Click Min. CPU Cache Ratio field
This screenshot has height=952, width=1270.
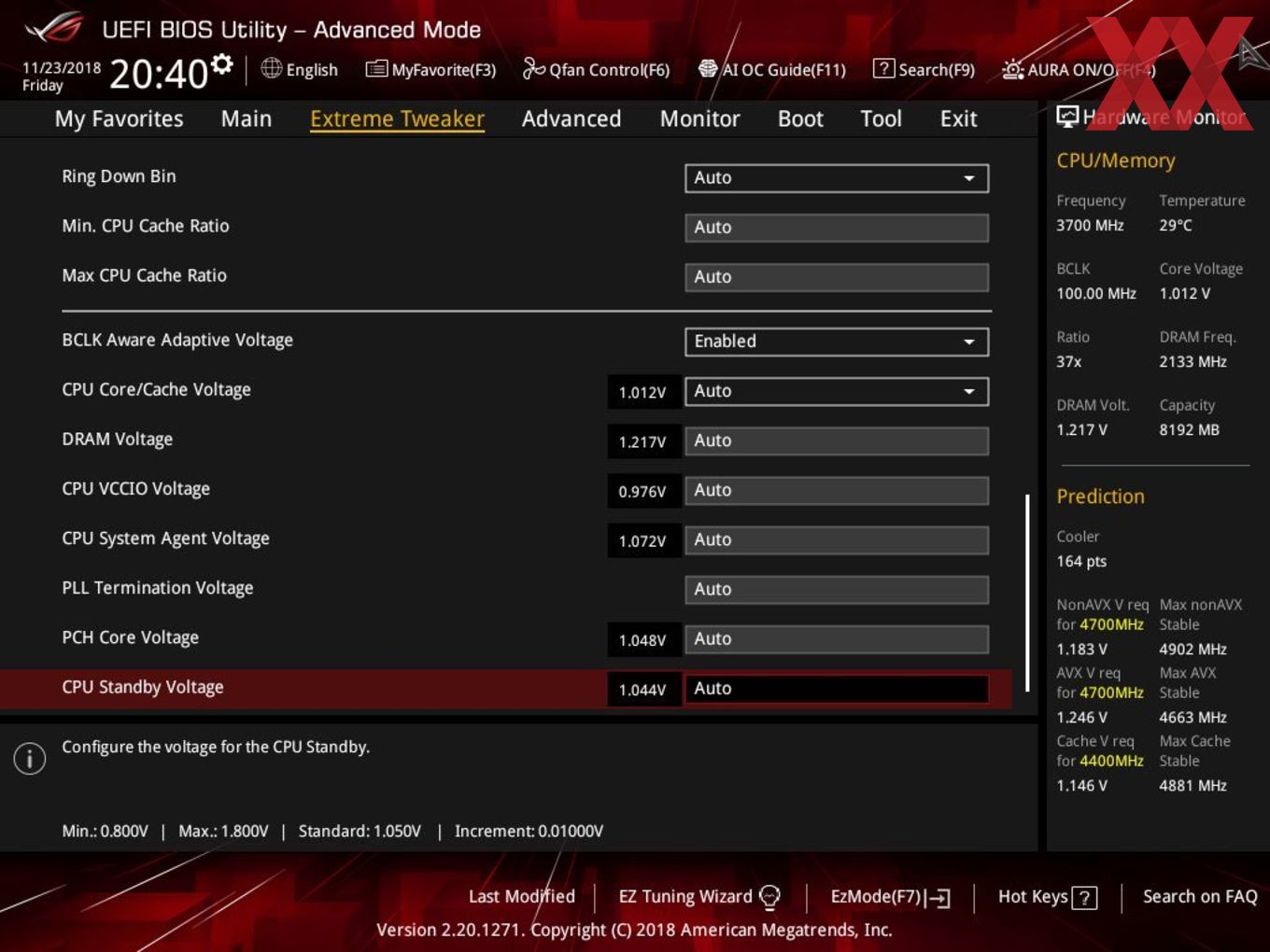pyautogui.click(x=837, y=228)
